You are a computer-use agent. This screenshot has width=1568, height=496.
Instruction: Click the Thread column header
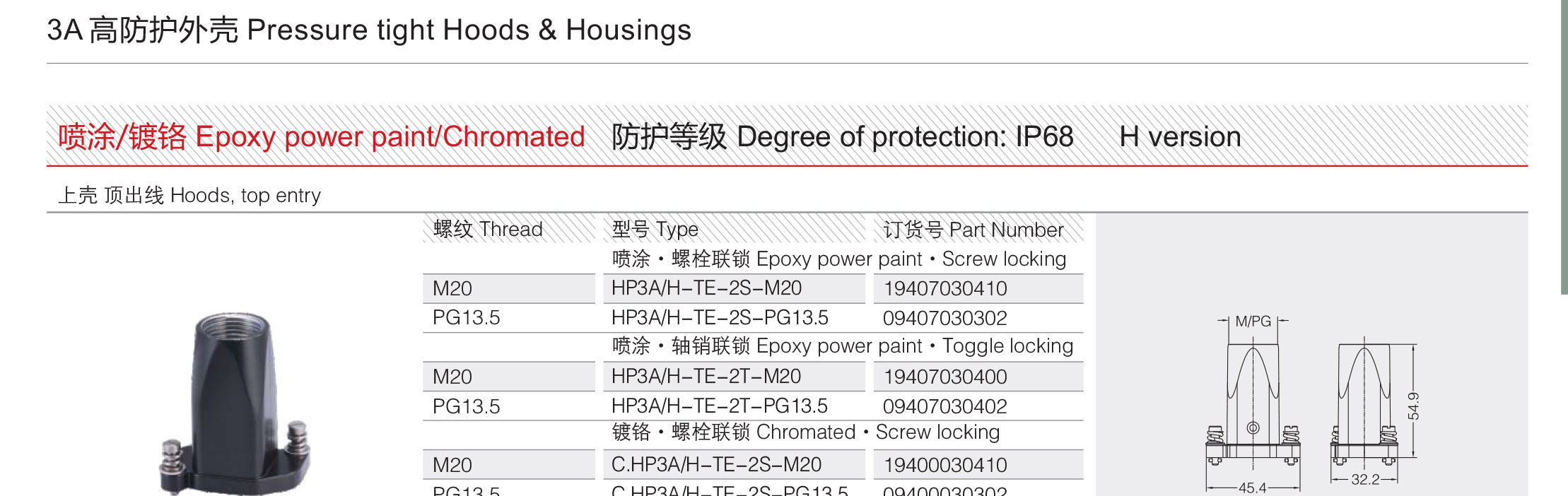click(488, 230)
